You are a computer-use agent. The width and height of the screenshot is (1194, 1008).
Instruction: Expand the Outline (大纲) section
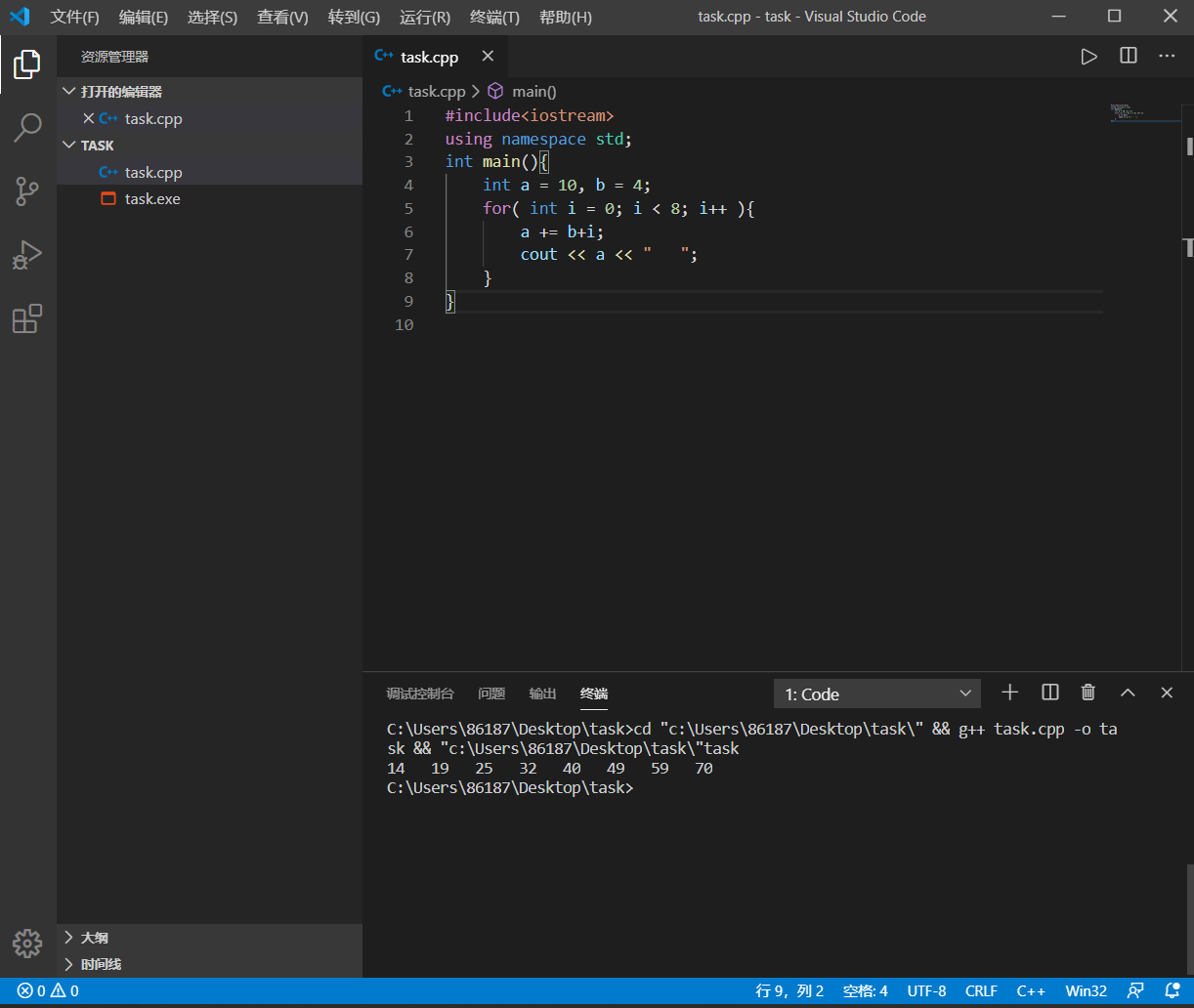pyautogui.click(x=209, y=938)
